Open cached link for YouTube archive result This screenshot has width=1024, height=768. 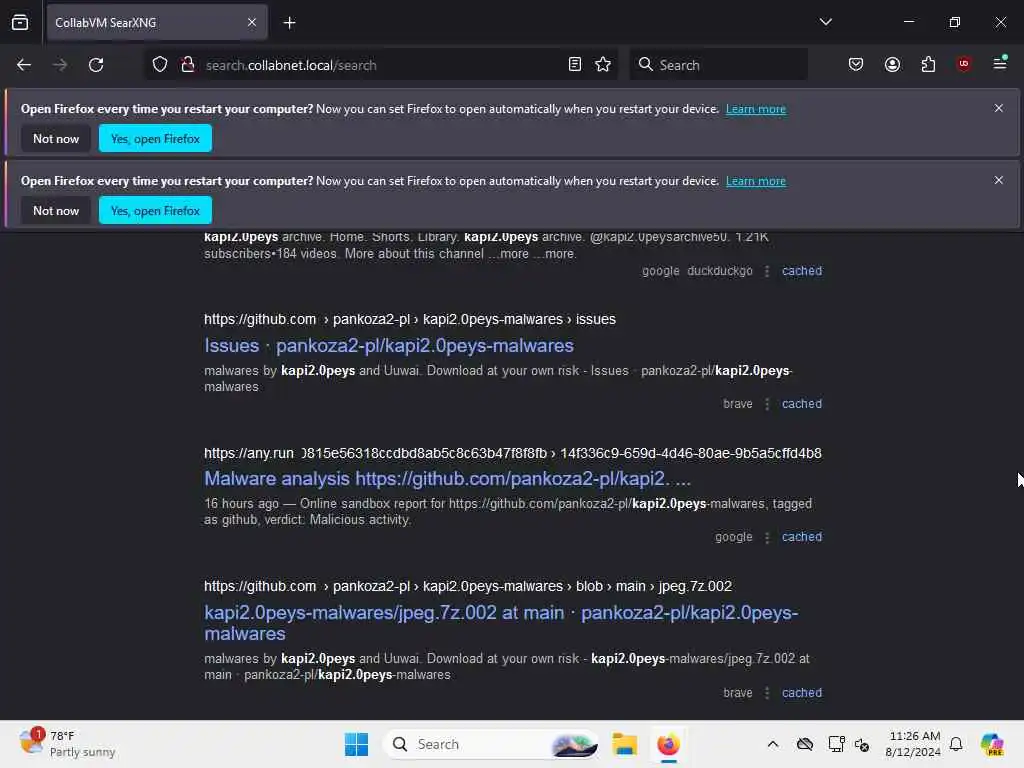[802, 270]
